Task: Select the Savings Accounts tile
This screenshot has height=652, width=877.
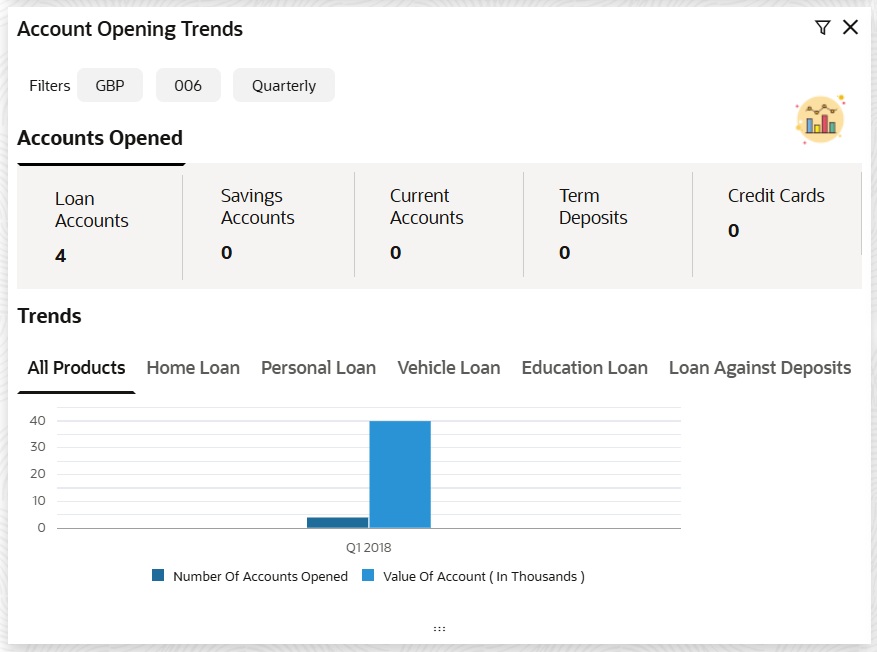Action: tap(268, 224)
